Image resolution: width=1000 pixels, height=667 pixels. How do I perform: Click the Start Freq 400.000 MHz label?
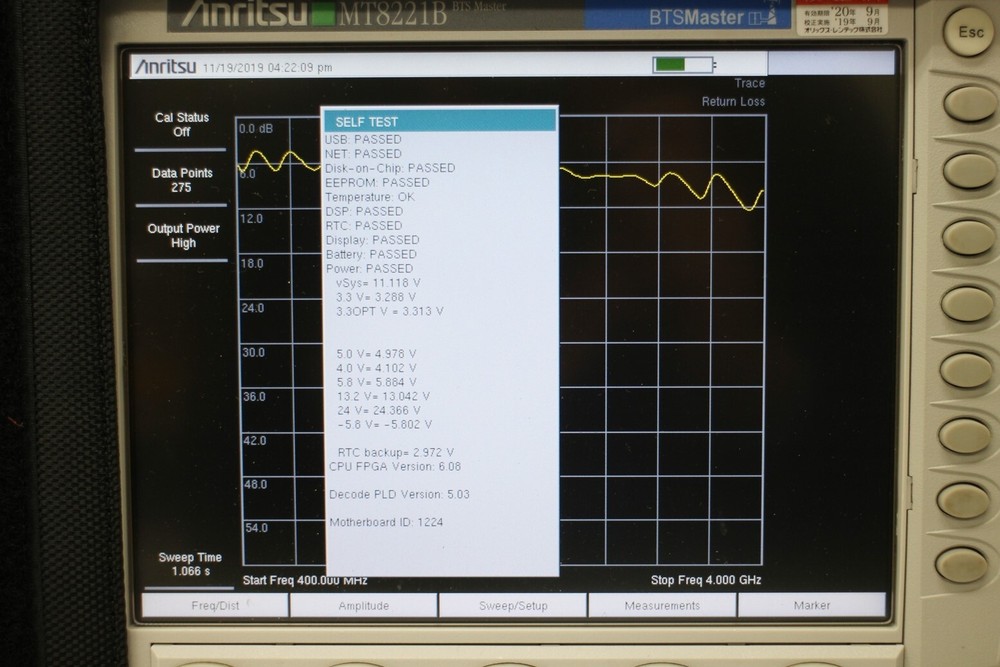tap(304, 579)
